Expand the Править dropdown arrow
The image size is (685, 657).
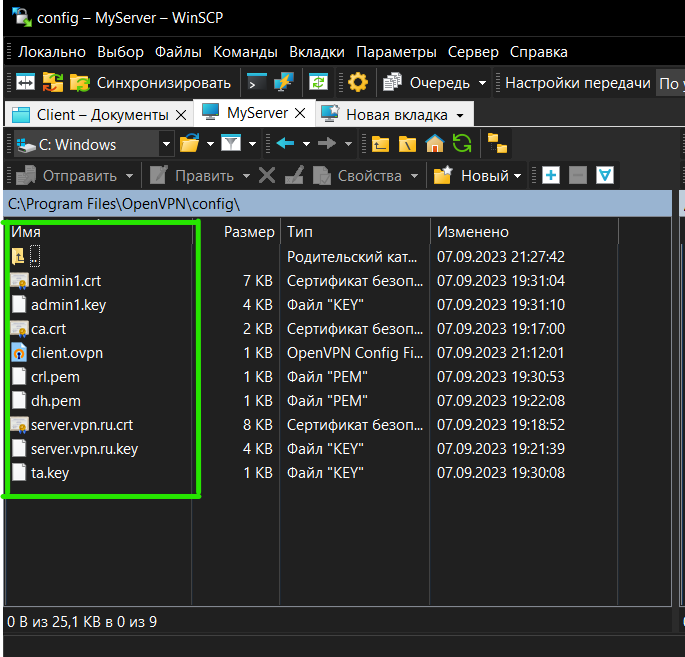coord(246,176)
